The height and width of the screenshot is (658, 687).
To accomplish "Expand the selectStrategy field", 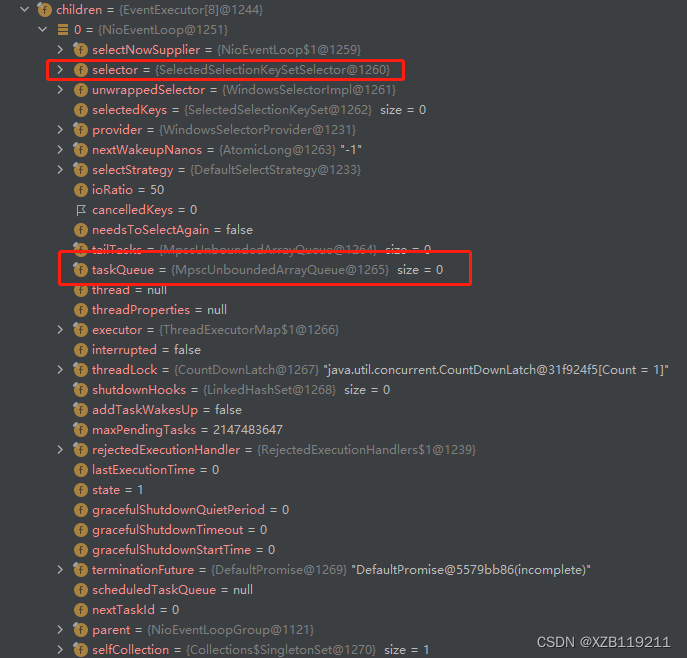I will coord(60,170).
